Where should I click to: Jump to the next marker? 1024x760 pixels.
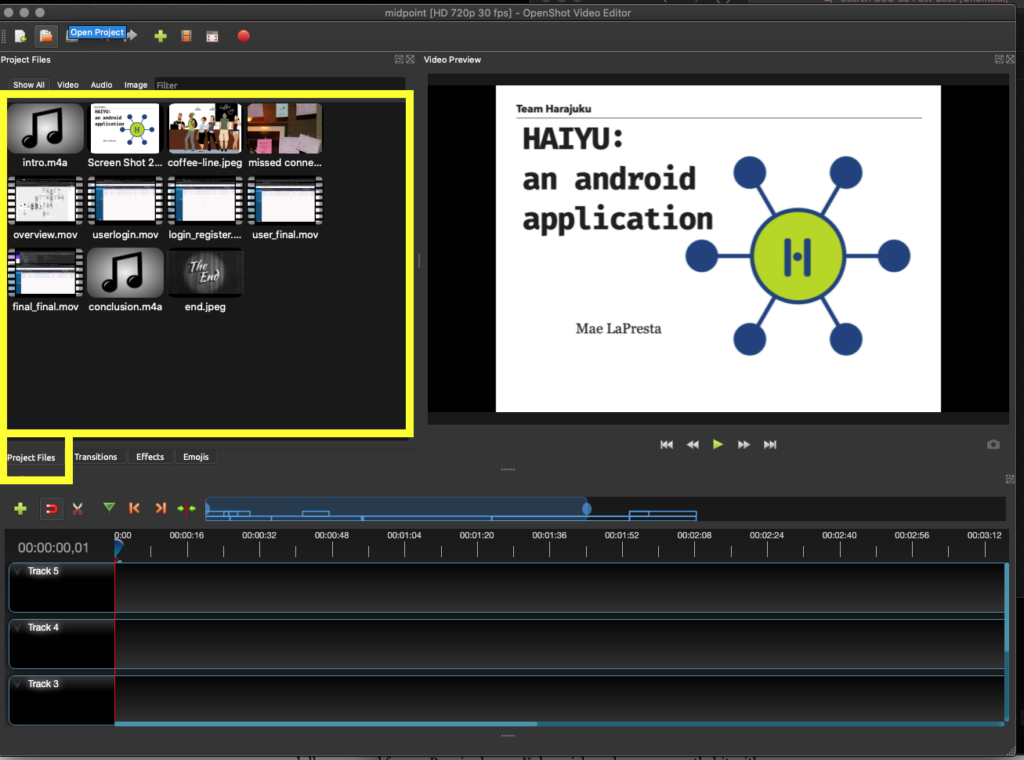[x=161, y=507]
